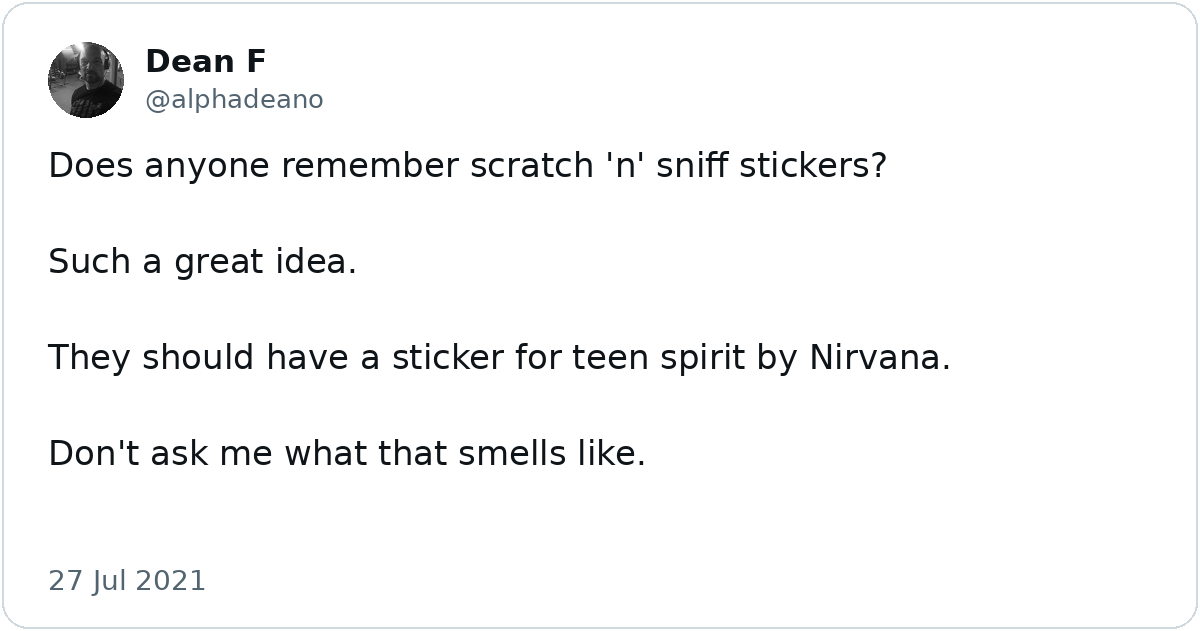Click the display name Dean F
Viewport: 1200px width, 631px height.
[206, 62]
